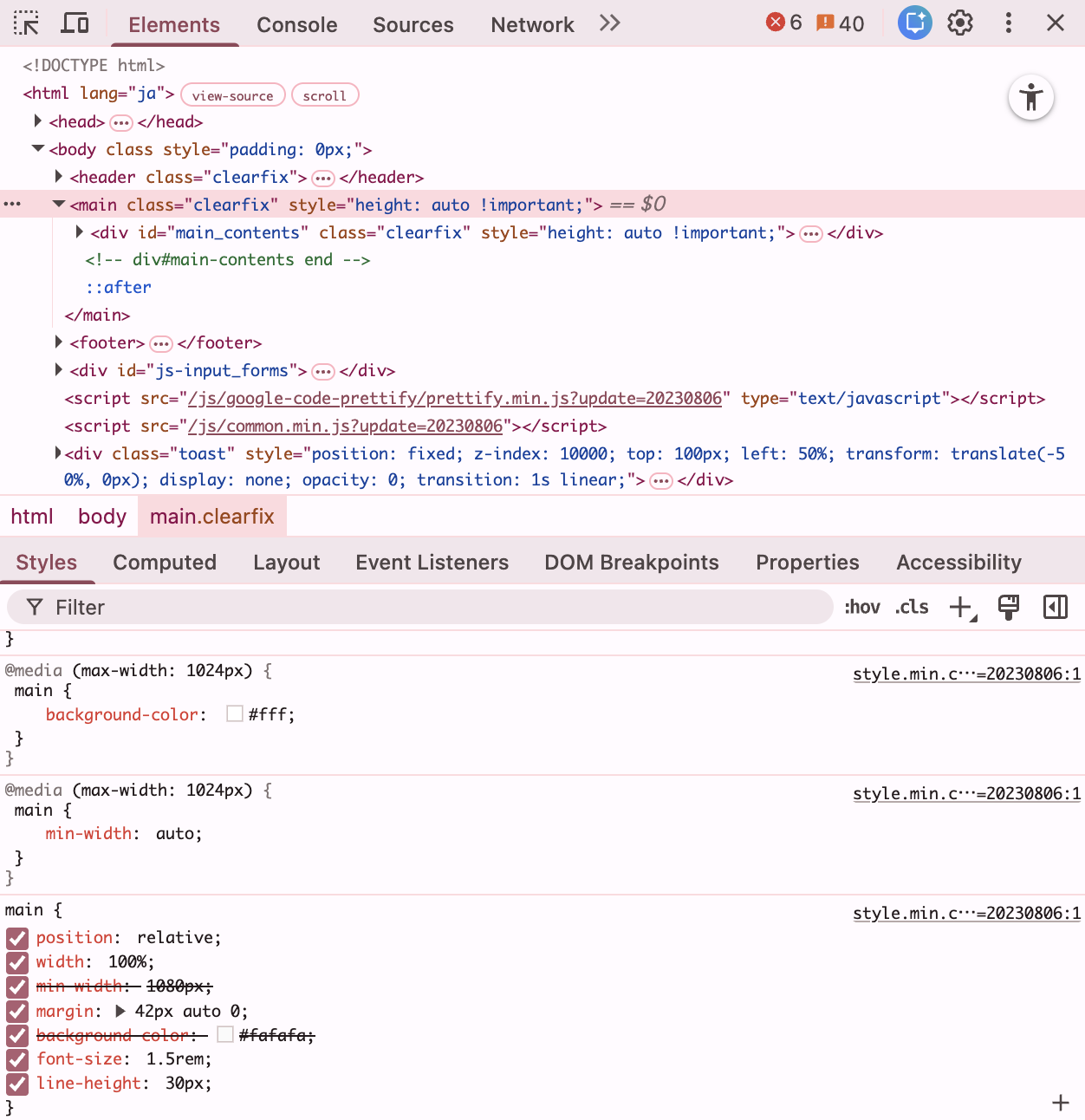Toggle .cls element classes panel
Image resolution: width=1085 pixels, height=1120 pixels.
912,607
